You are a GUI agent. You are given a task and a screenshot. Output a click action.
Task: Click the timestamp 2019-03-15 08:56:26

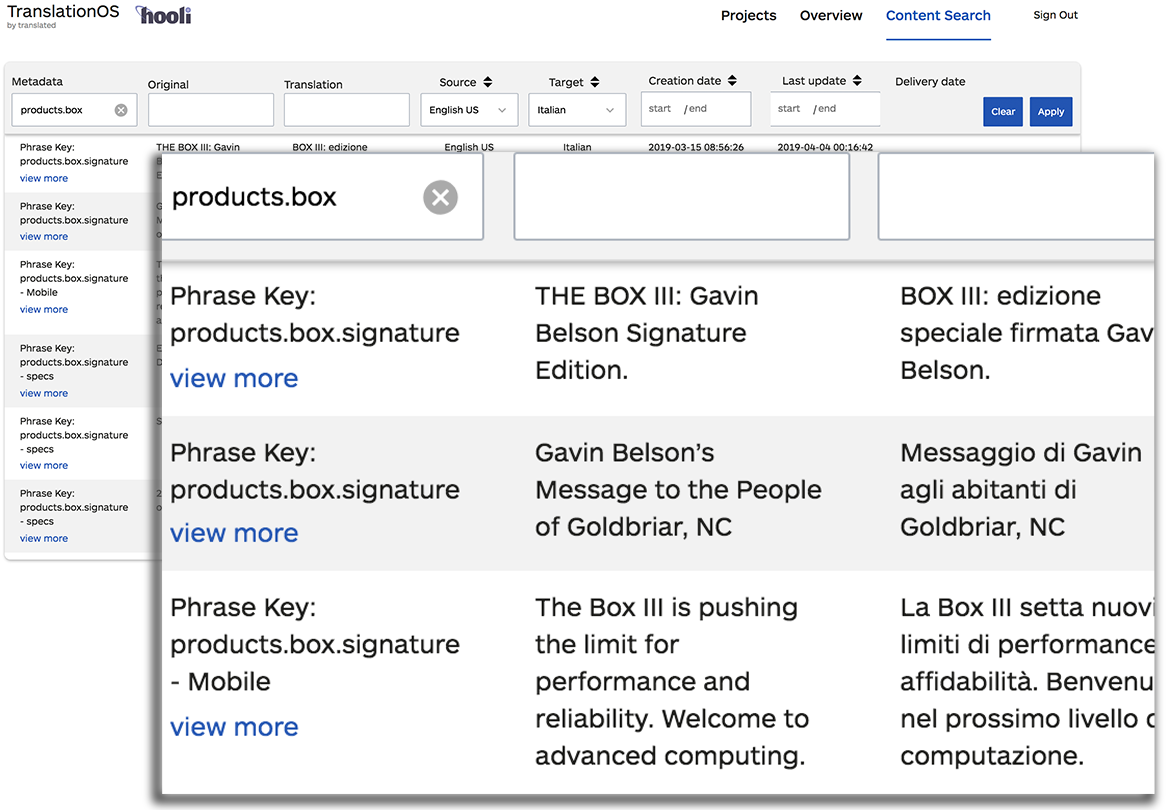(695, 147)
